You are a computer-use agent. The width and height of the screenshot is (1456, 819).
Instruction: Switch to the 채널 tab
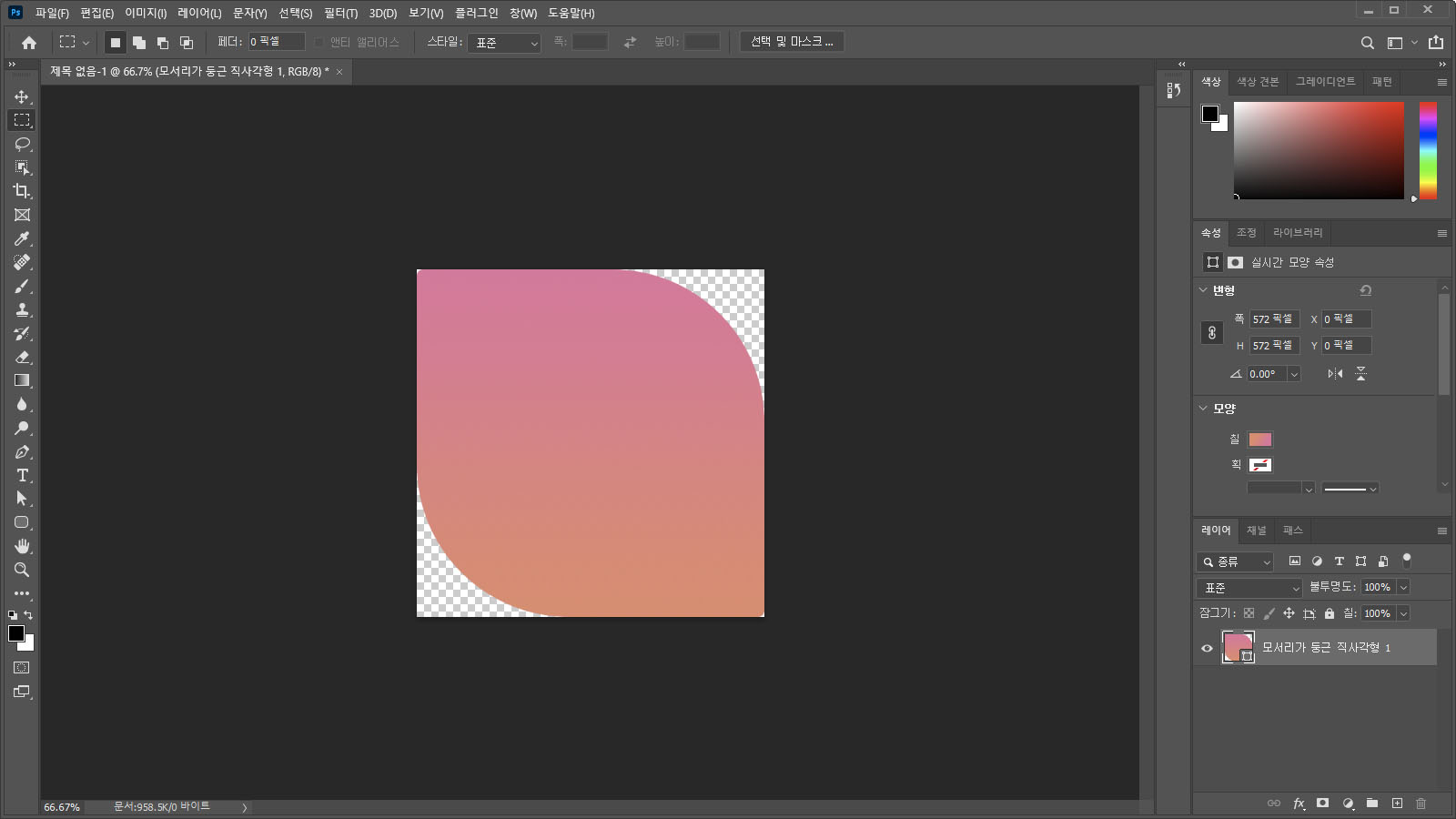pos(1257,531)
